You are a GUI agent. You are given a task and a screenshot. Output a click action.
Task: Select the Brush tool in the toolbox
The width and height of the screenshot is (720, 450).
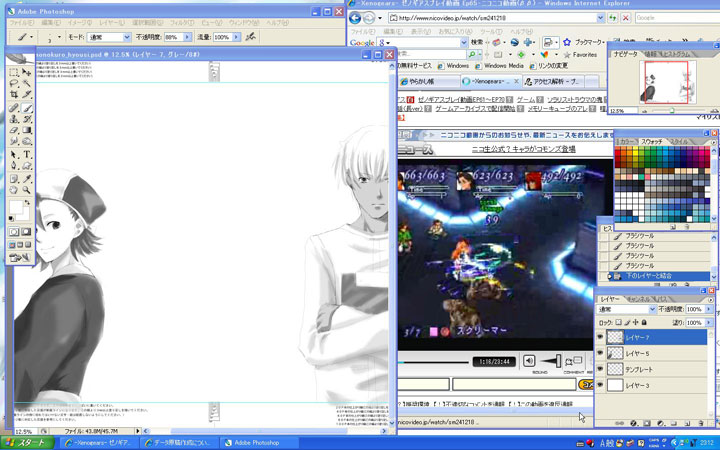click(x=27, y=108)
